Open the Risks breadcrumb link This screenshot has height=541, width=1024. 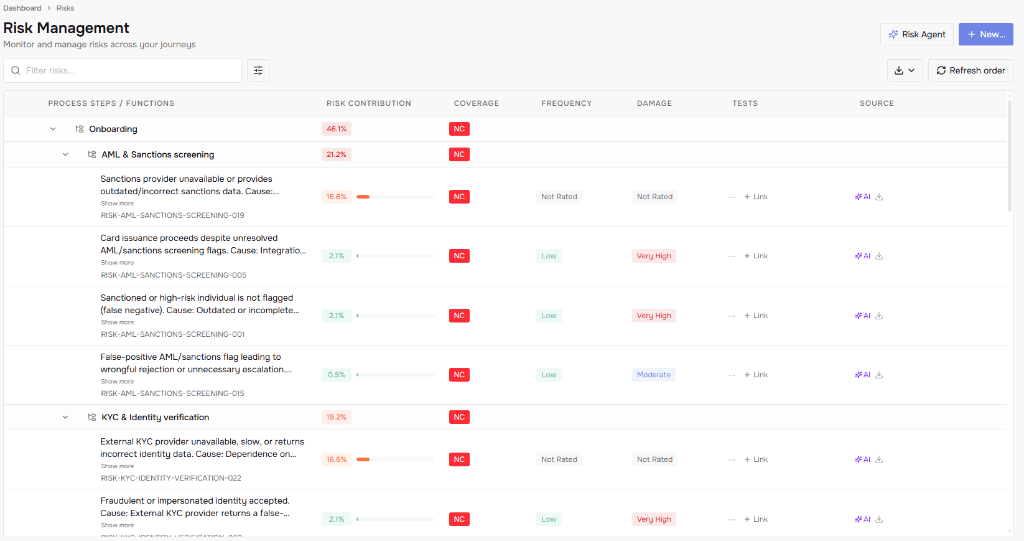pyautogui.click(x=65, y=8)
